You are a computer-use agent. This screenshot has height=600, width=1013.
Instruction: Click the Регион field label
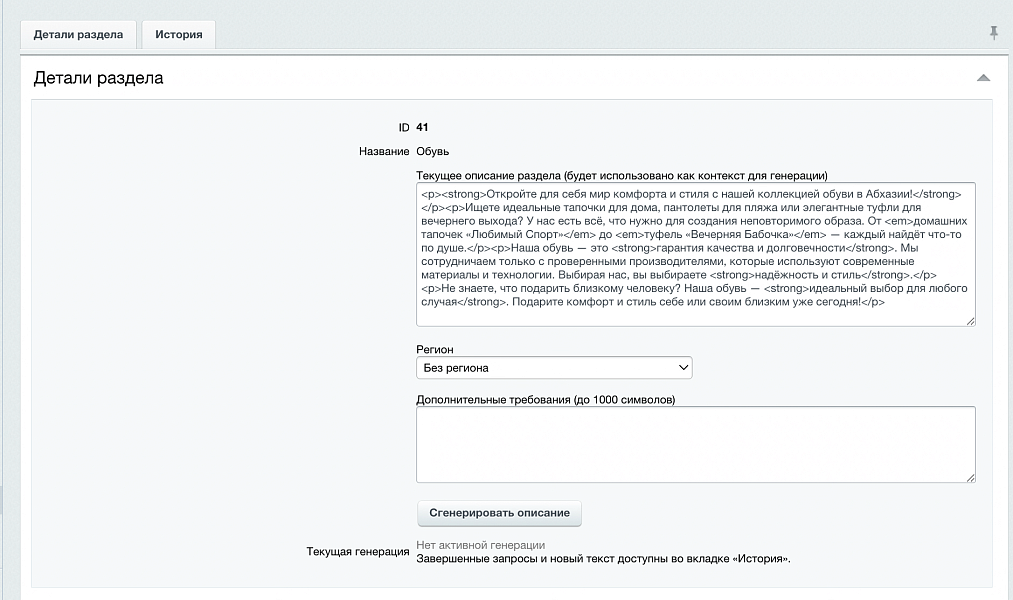435,349
